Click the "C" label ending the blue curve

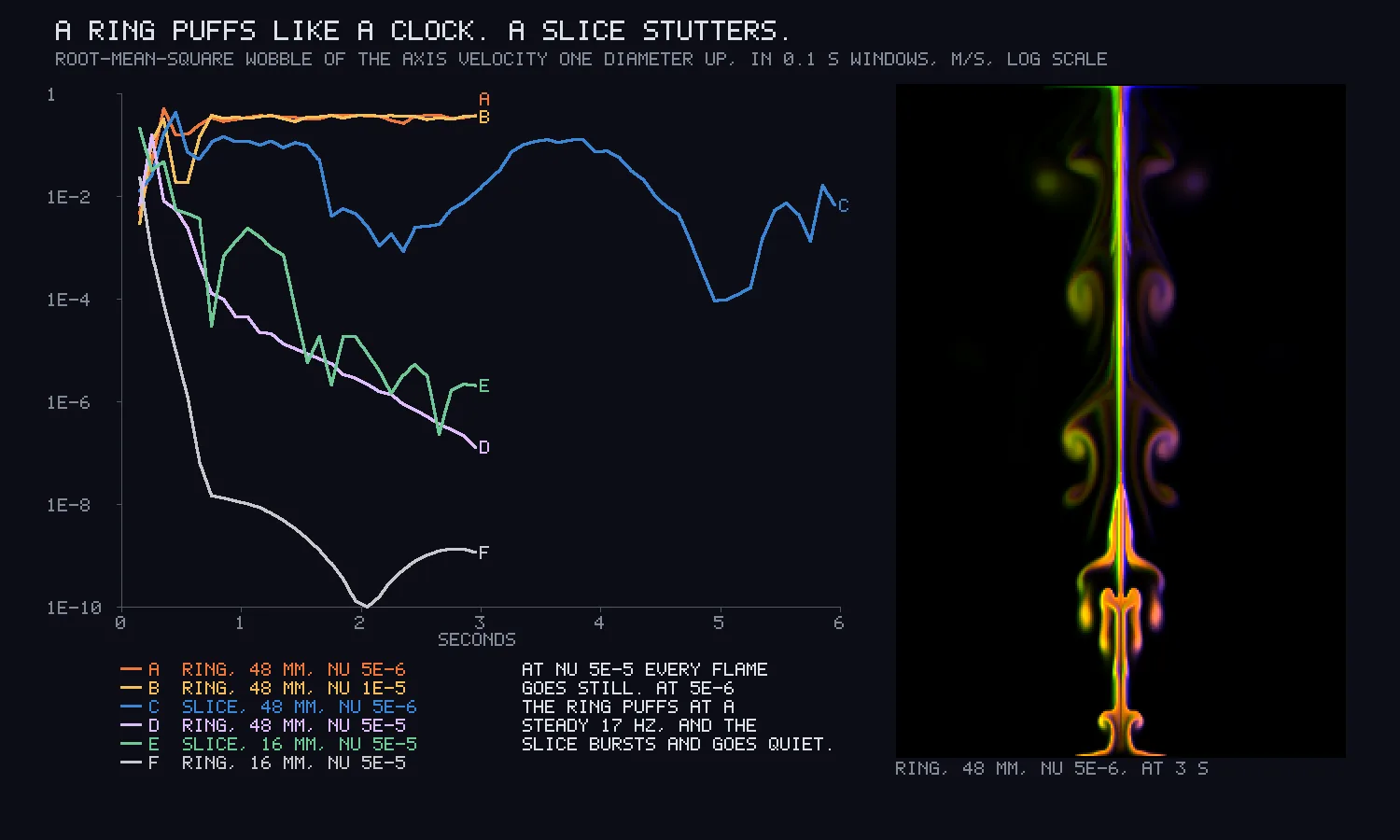[x=843, y=205]
